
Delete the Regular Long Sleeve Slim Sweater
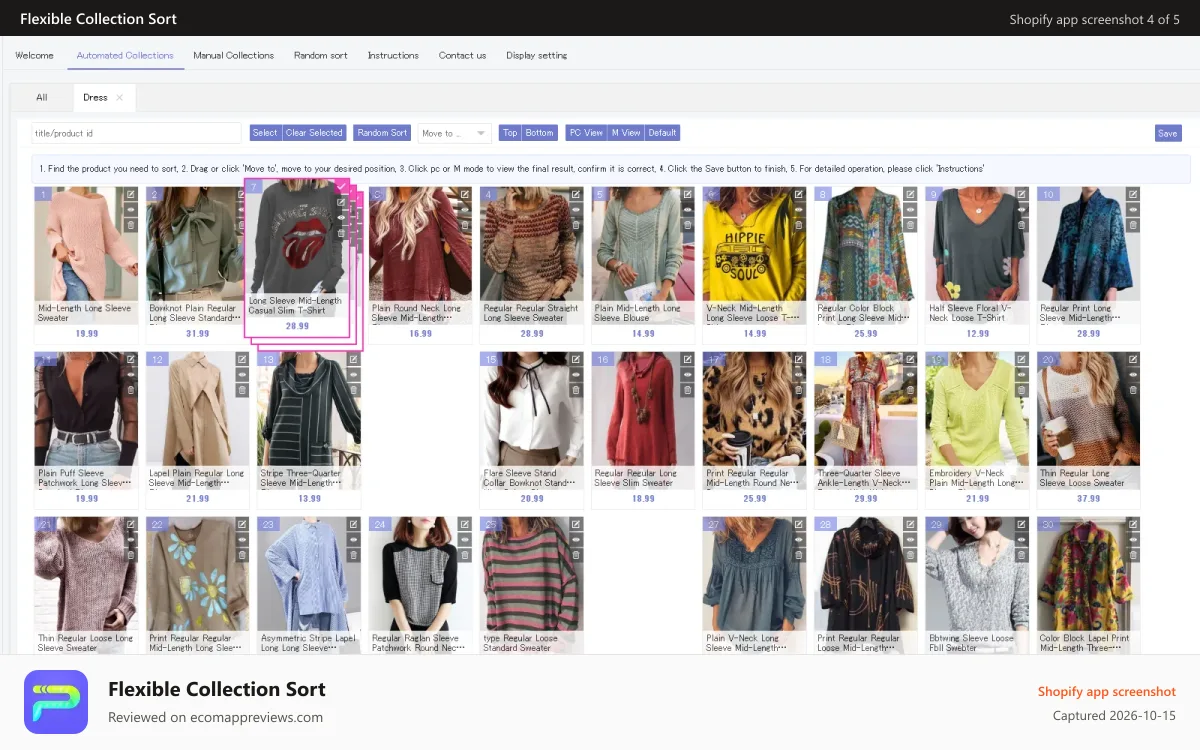[688, 391]
